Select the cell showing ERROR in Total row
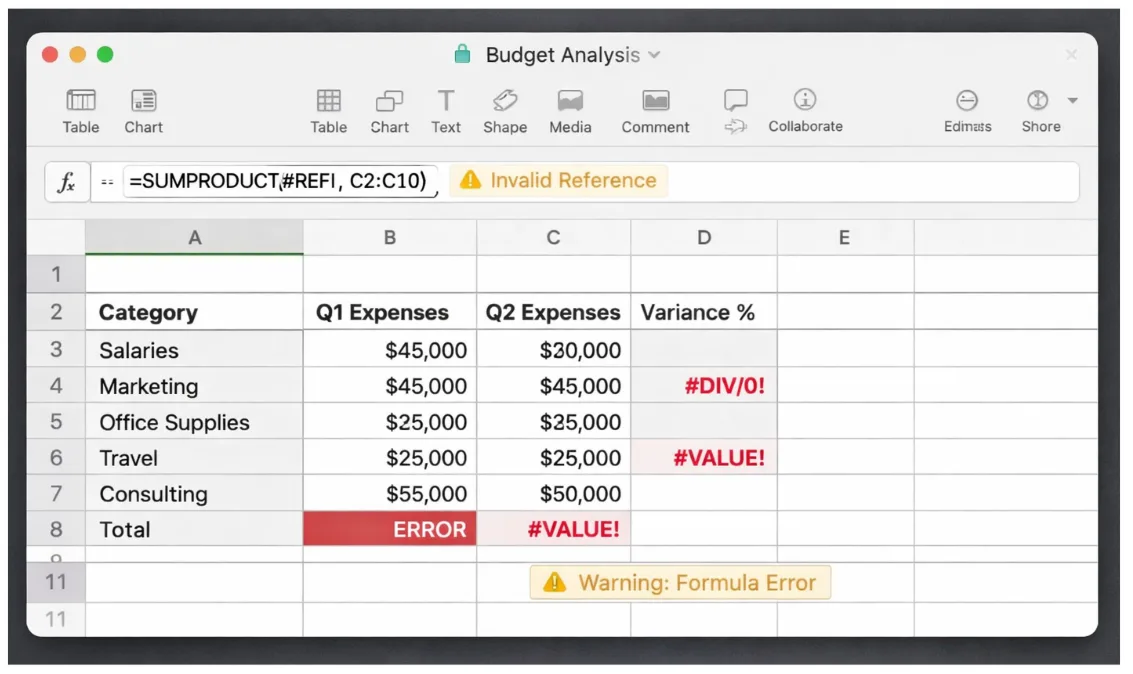The width and height of the screenshot is (1133, 674). (x=388, y=529)
